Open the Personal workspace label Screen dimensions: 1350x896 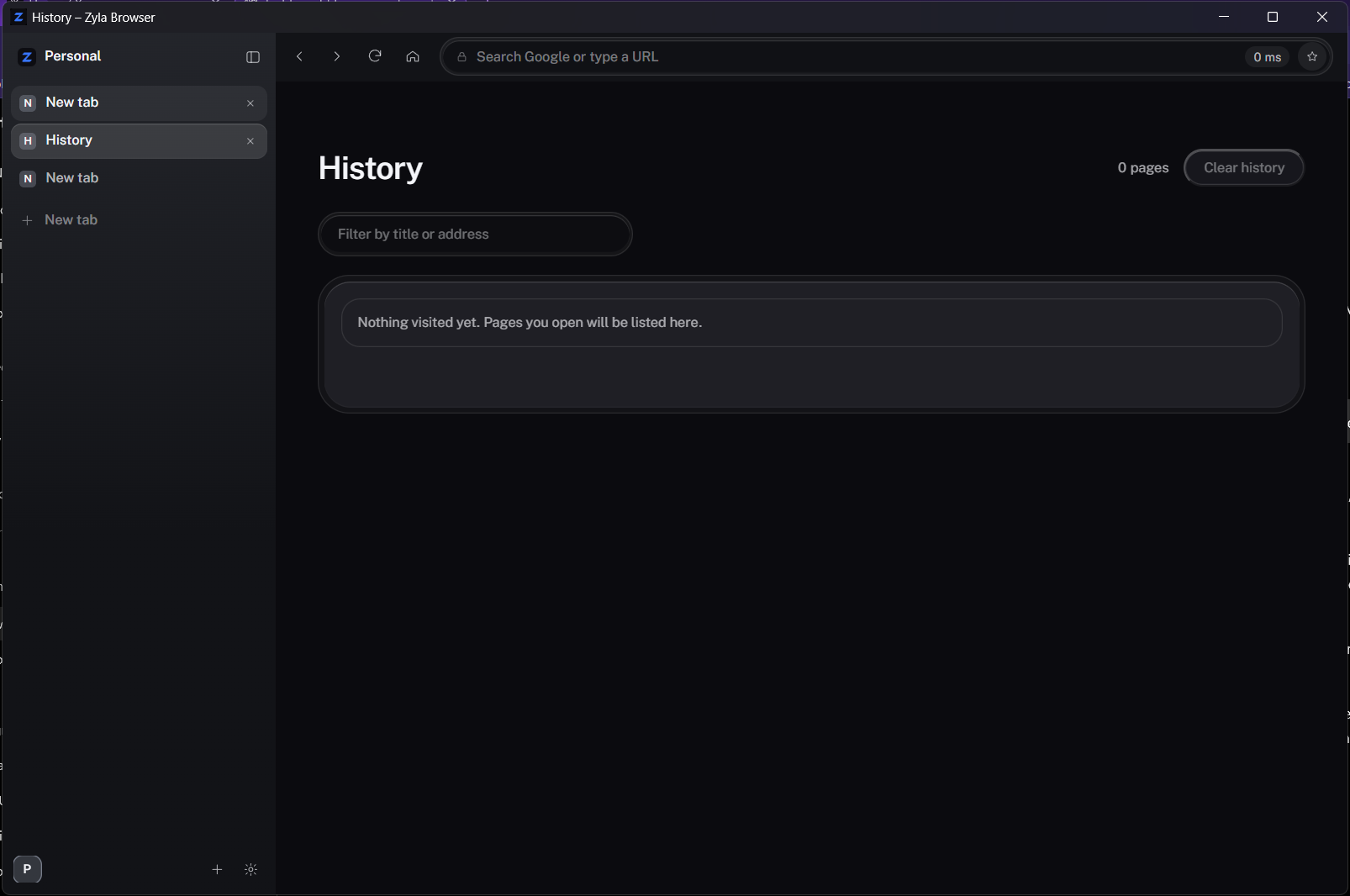[72, 56]
